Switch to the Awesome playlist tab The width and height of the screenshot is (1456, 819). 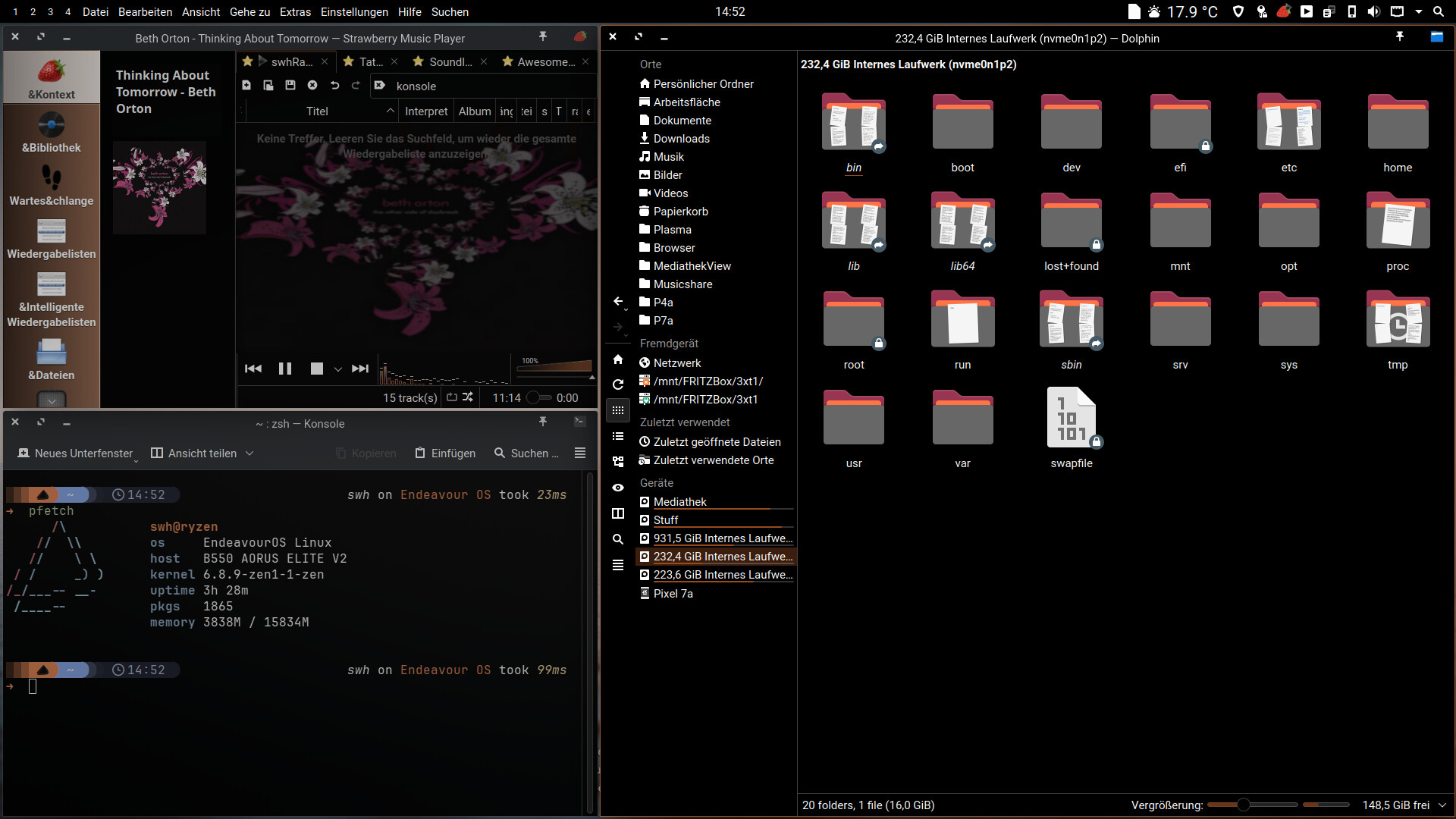(546, 61)
